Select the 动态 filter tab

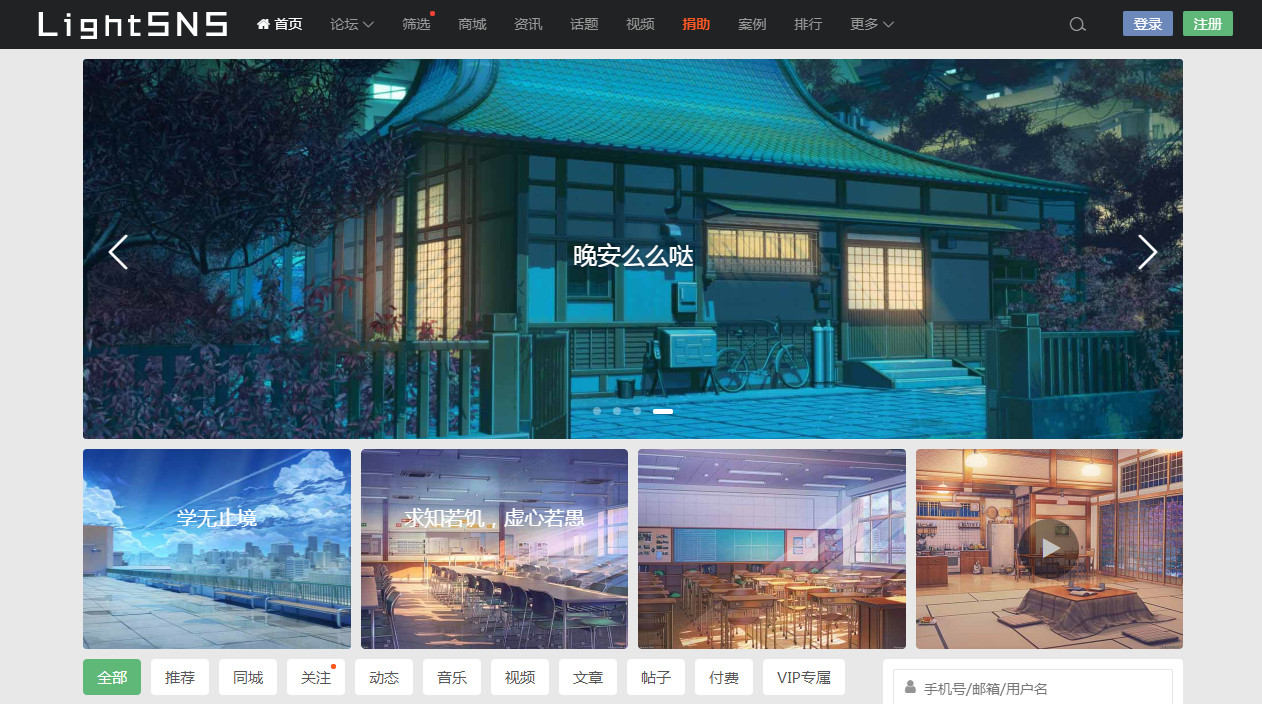coord(384,677)
